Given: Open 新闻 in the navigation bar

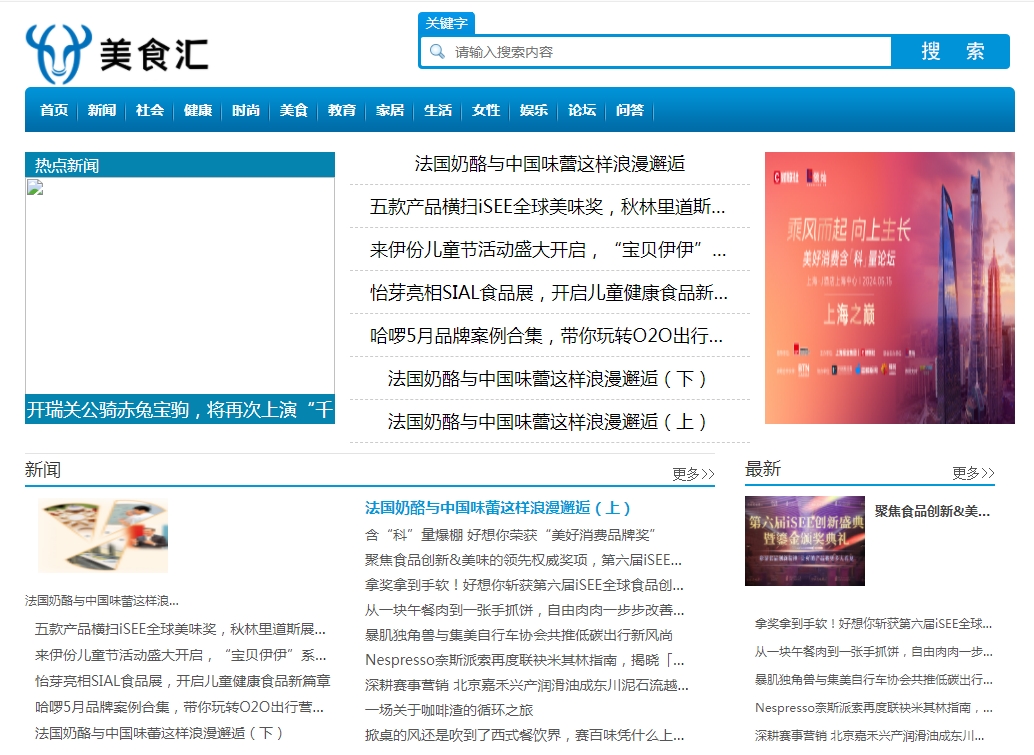Looking at the screenshot, I should tap(102, 110).
